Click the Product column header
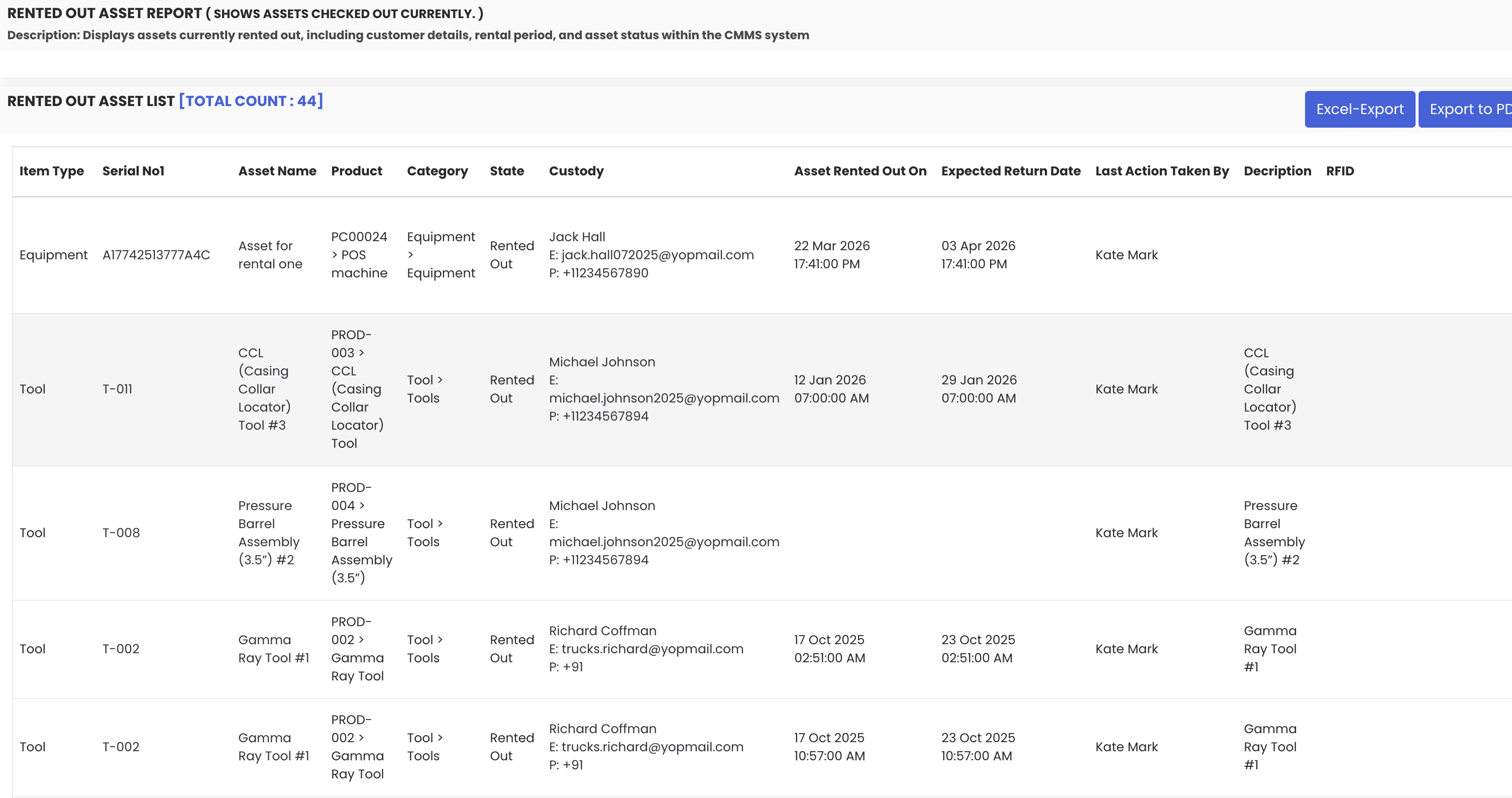 pyautogui.click(x=356, y=171)
